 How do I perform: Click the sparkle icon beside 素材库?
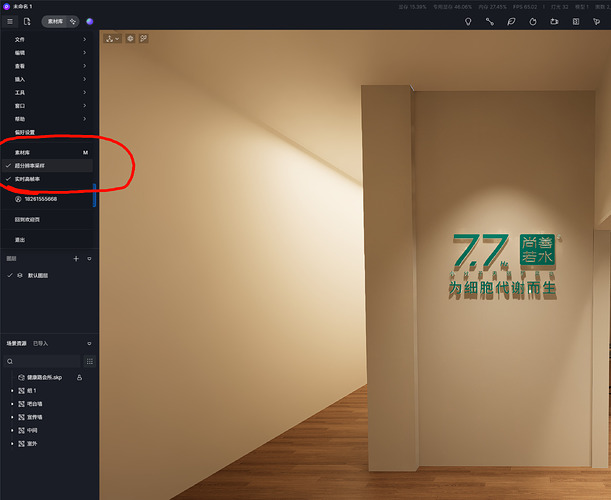73,21
